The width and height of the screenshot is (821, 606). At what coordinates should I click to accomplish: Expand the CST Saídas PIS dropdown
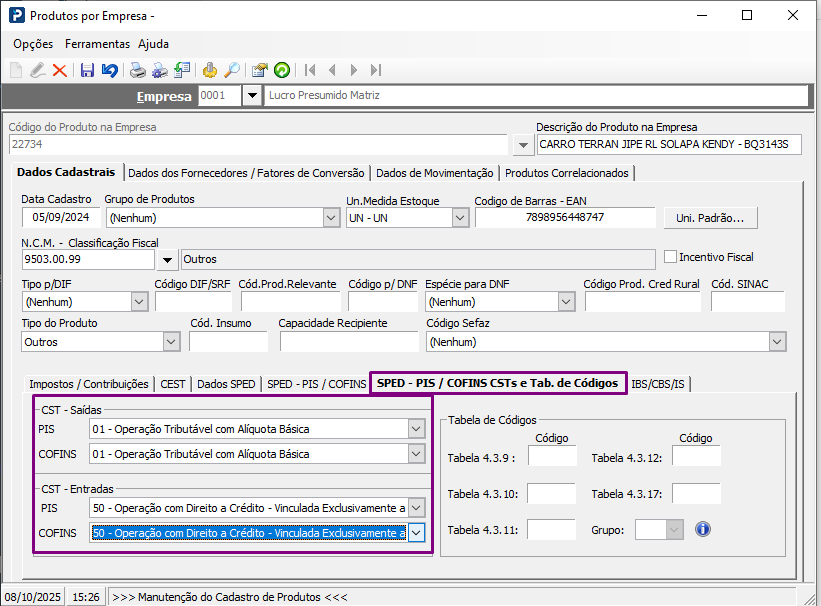pos(417,429)
